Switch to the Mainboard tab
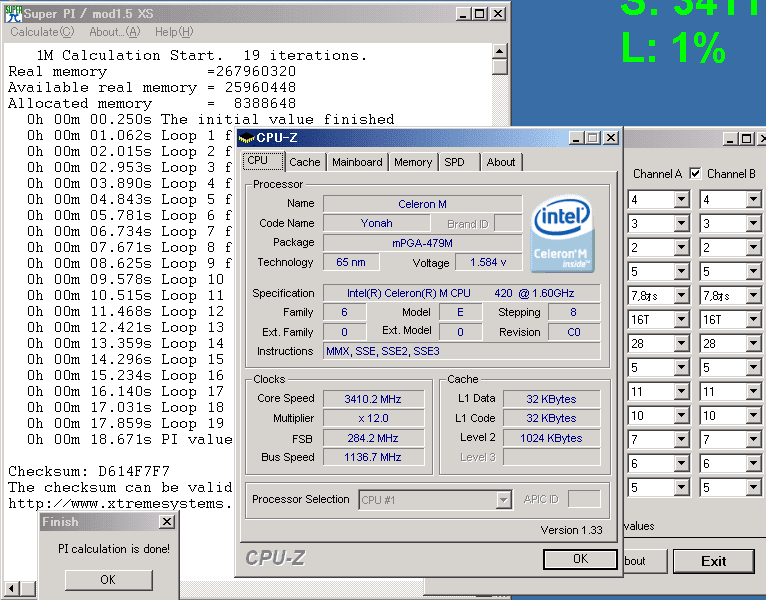This screenshot has width=766, height=600. pyautogui.click(x=357, y=162)
